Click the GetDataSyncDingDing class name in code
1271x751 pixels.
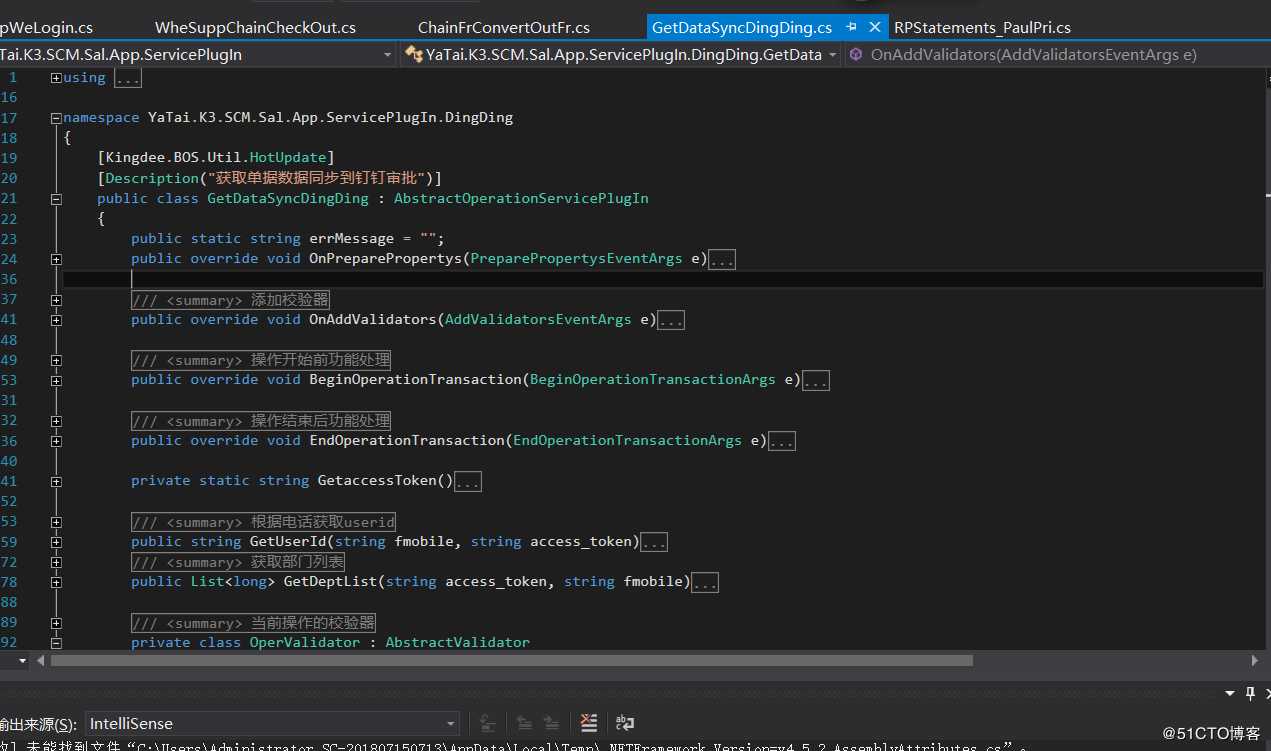click(x=288, y=198)
